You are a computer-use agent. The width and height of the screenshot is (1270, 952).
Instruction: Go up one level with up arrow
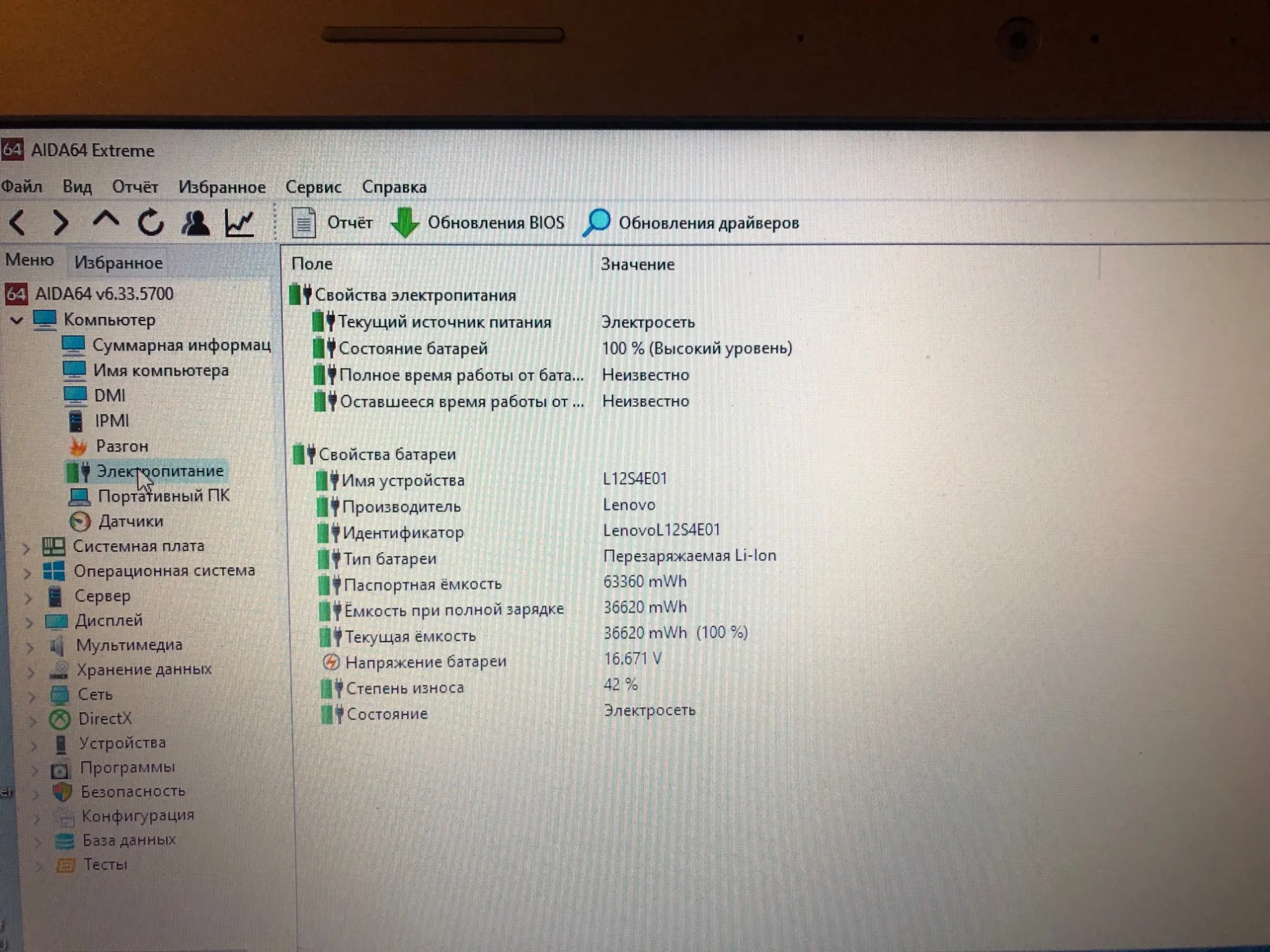click(x=105, y=221)
